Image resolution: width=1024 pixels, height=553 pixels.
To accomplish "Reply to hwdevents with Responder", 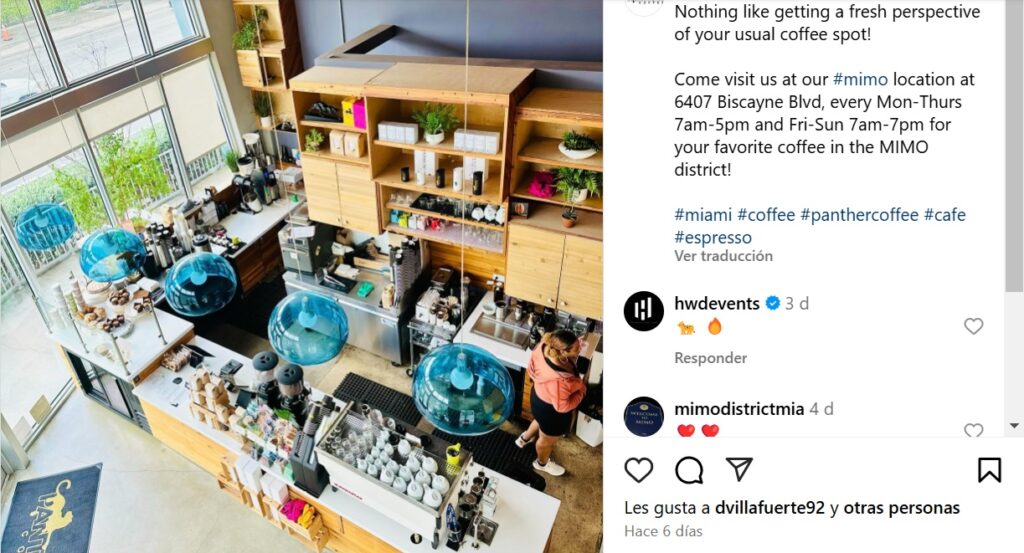I will [x=711, y=358].
